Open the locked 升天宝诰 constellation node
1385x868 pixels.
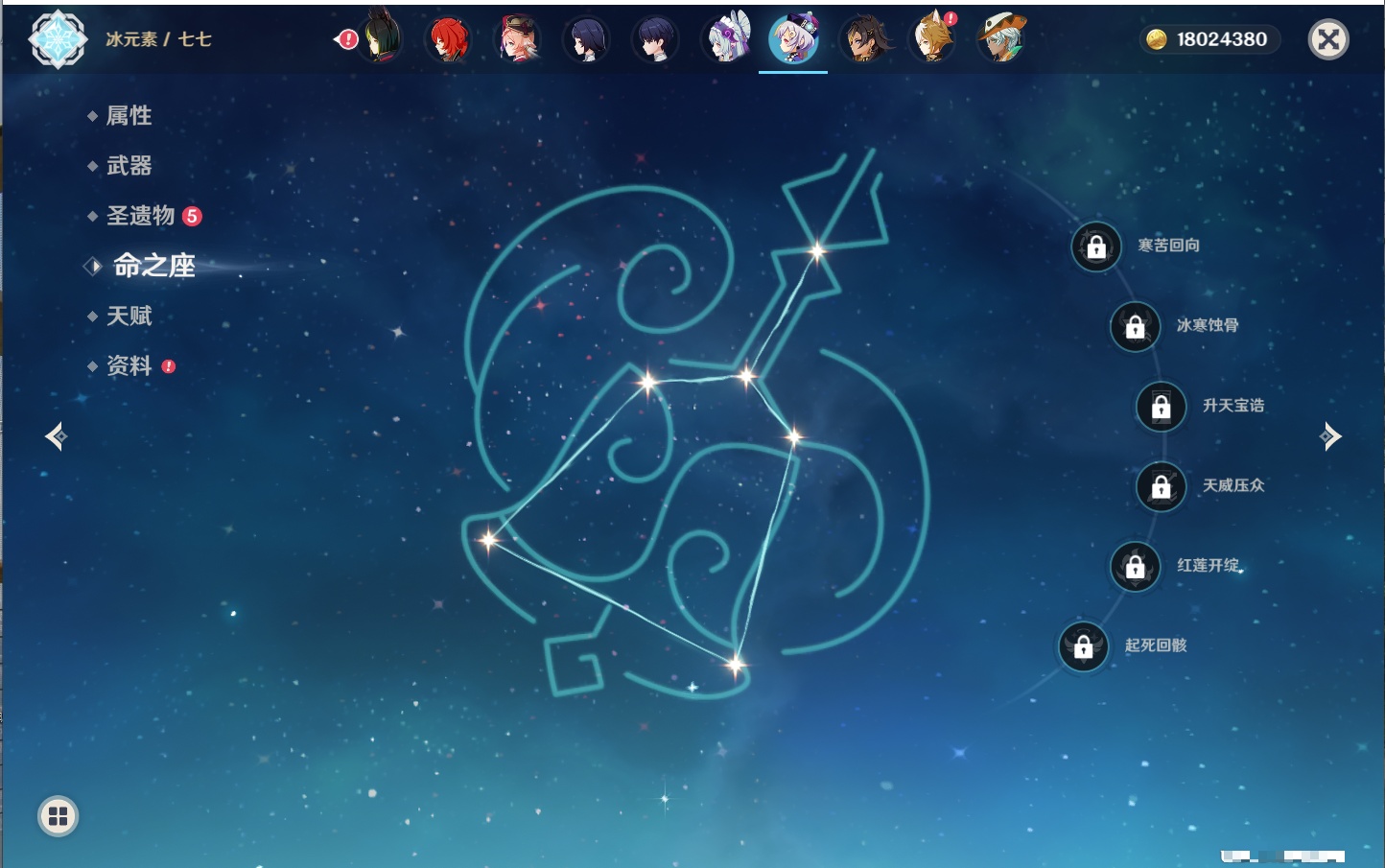pyautogui.click(x=1162, y=407)
